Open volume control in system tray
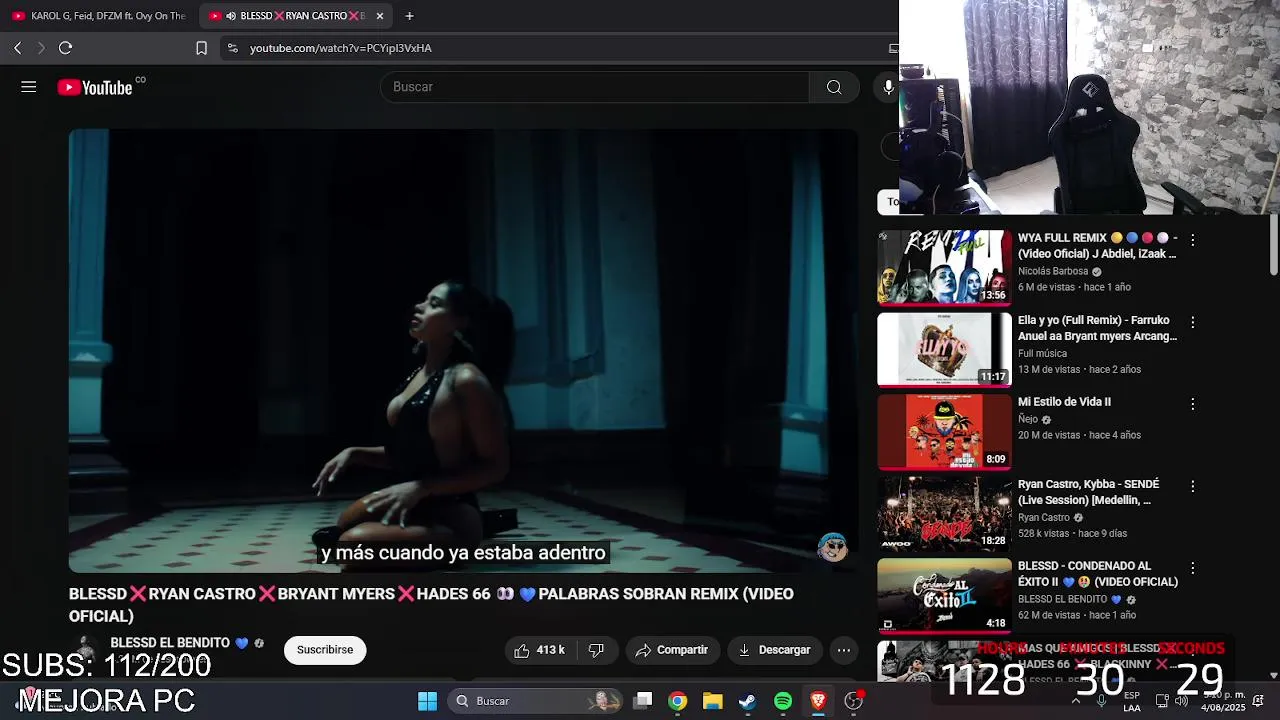 [1181, 701]
